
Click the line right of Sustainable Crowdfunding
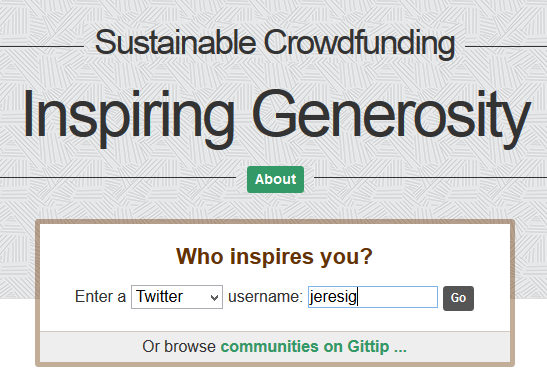coord(506,46)
